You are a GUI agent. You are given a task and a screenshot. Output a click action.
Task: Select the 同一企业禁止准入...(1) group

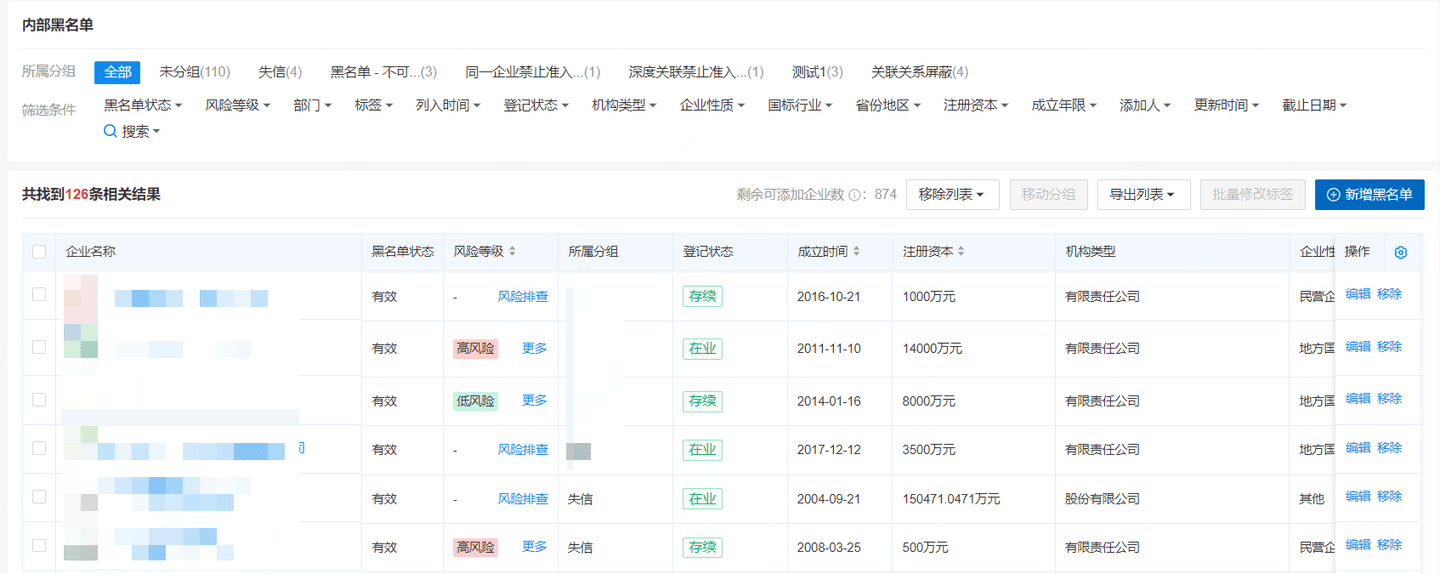[x=533, y=72]
